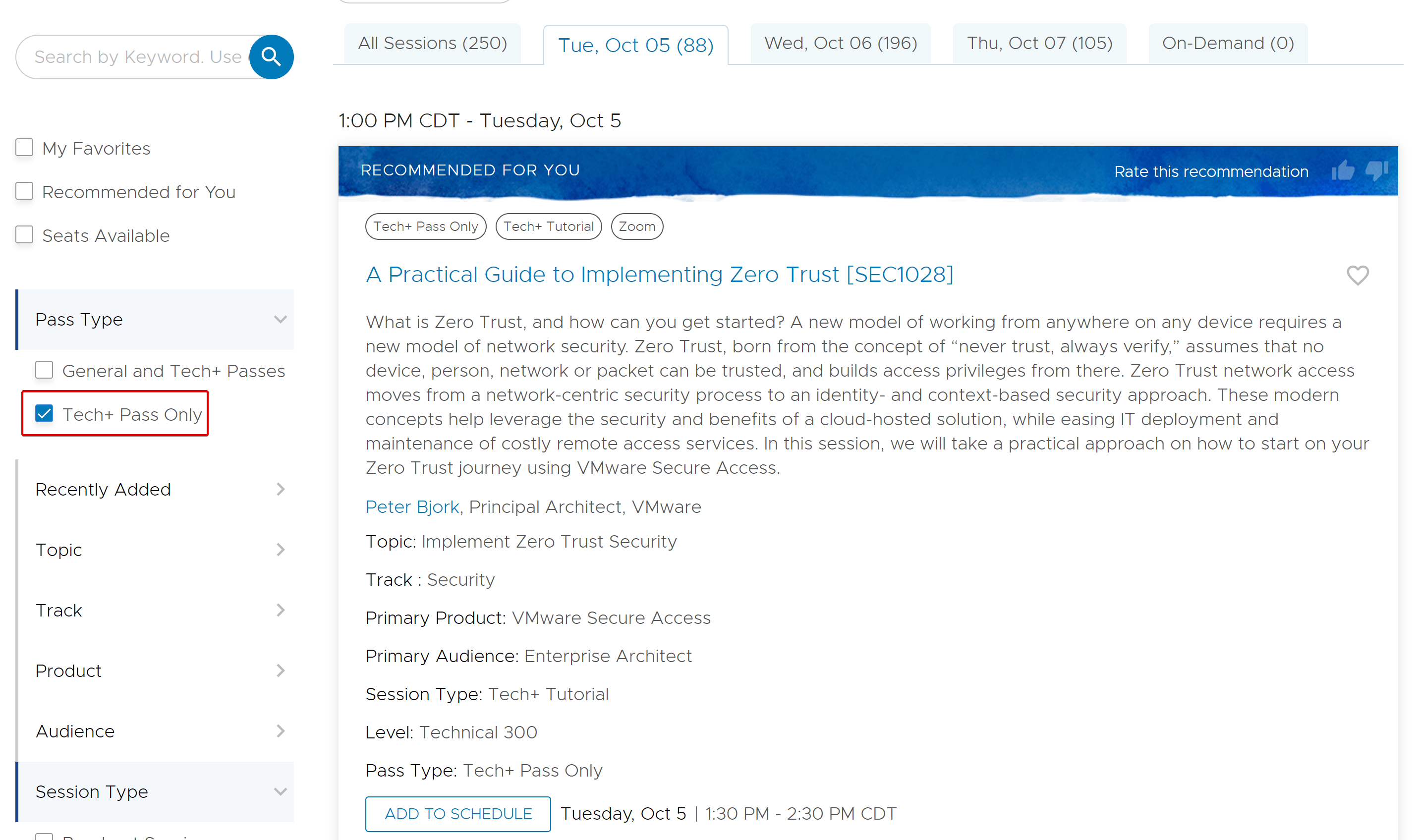Check the My Favorites checkbox
Image resolution: width=1418 pixels, height=840 pixels.
tap(24, 148)
